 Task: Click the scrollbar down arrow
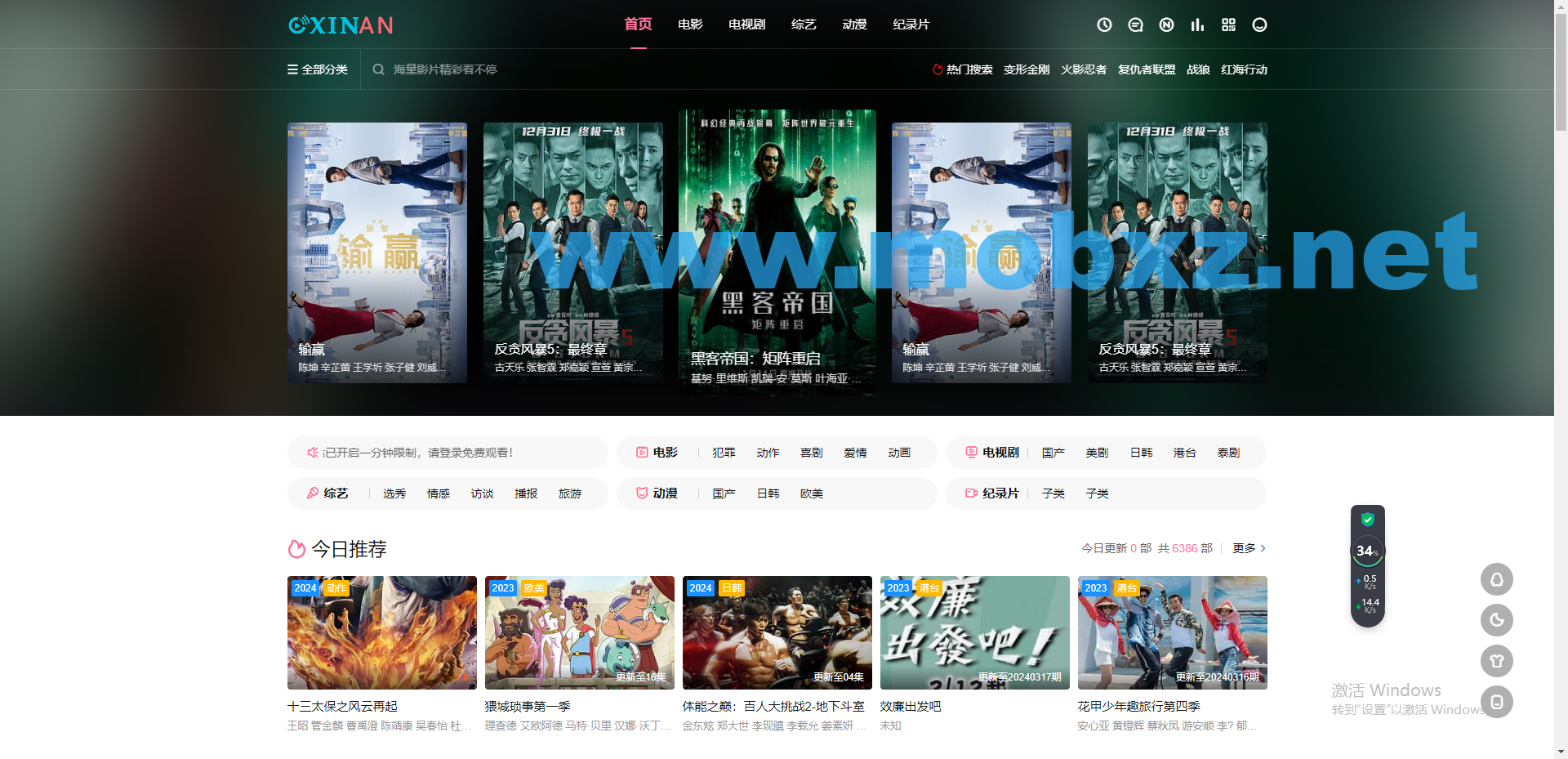pos(1561,752)
